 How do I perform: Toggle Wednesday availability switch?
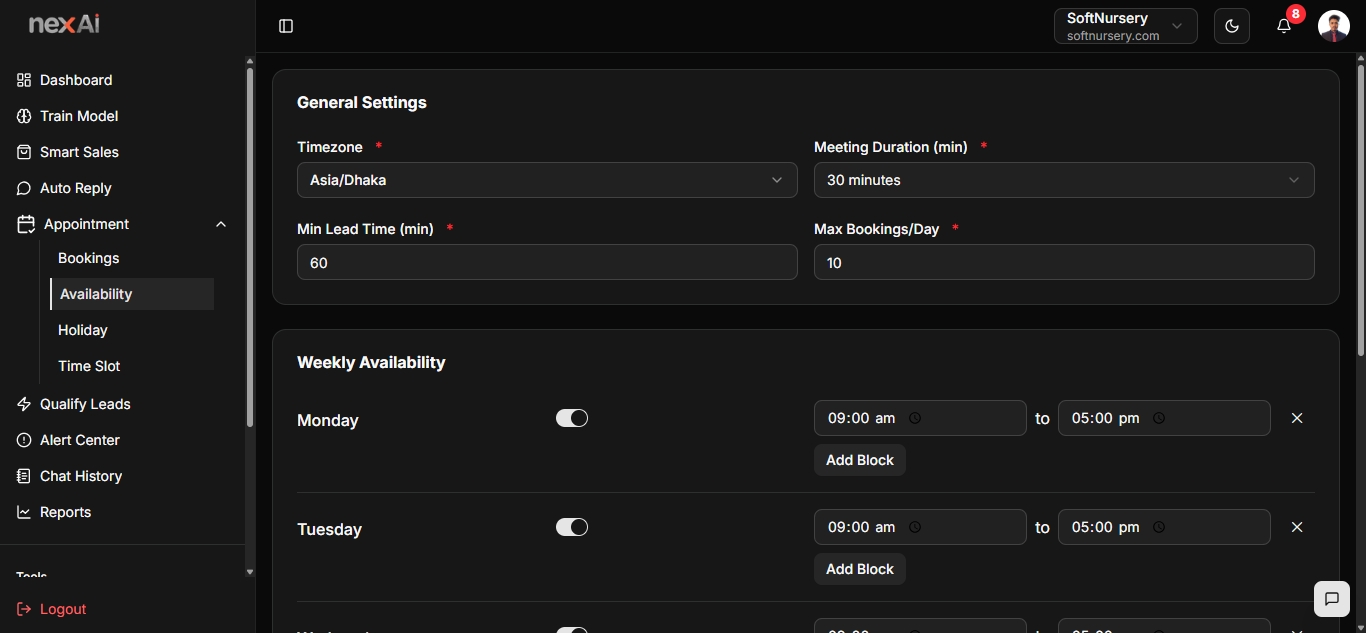tap(572, 630)
